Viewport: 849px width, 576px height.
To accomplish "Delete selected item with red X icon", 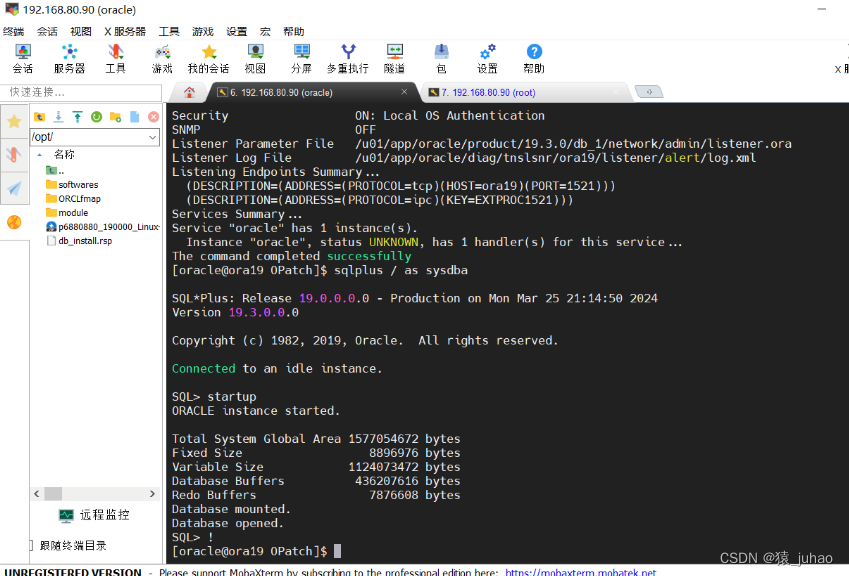I will [x=153, y=117].
